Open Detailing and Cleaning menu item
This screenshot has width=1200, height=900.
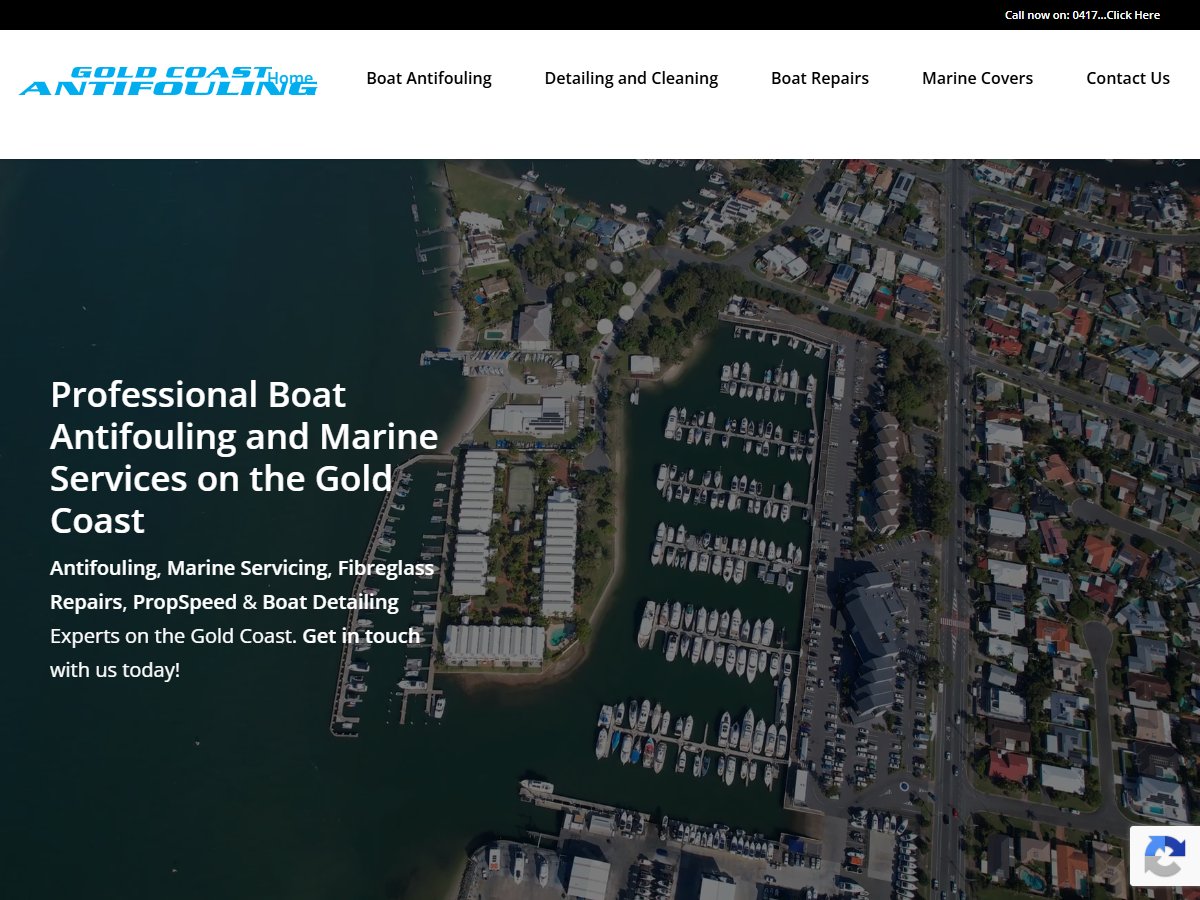pyautogui.click(x=631, y=78)
